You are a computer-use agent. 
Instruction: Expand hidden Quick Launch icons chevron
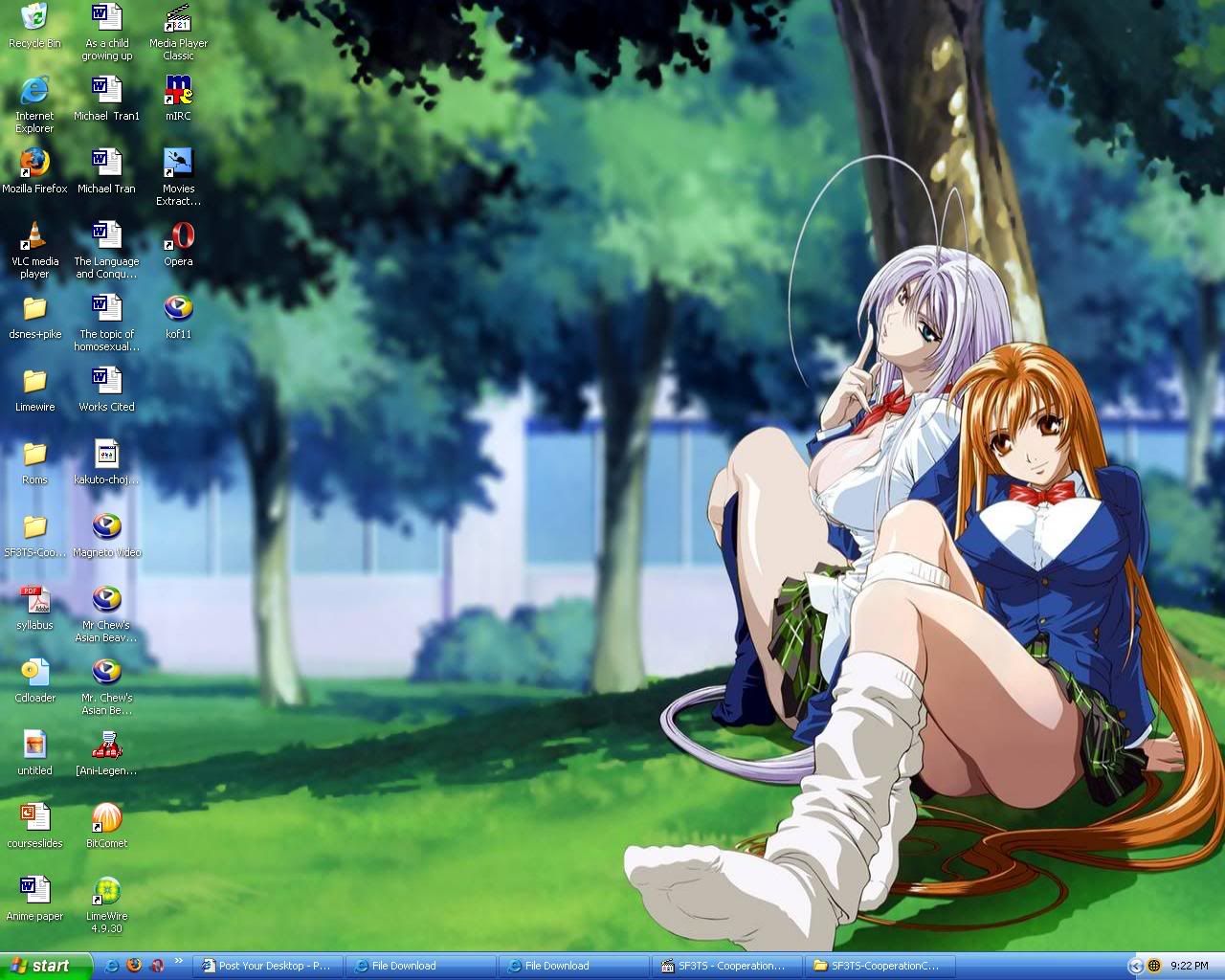coord(178,962)
